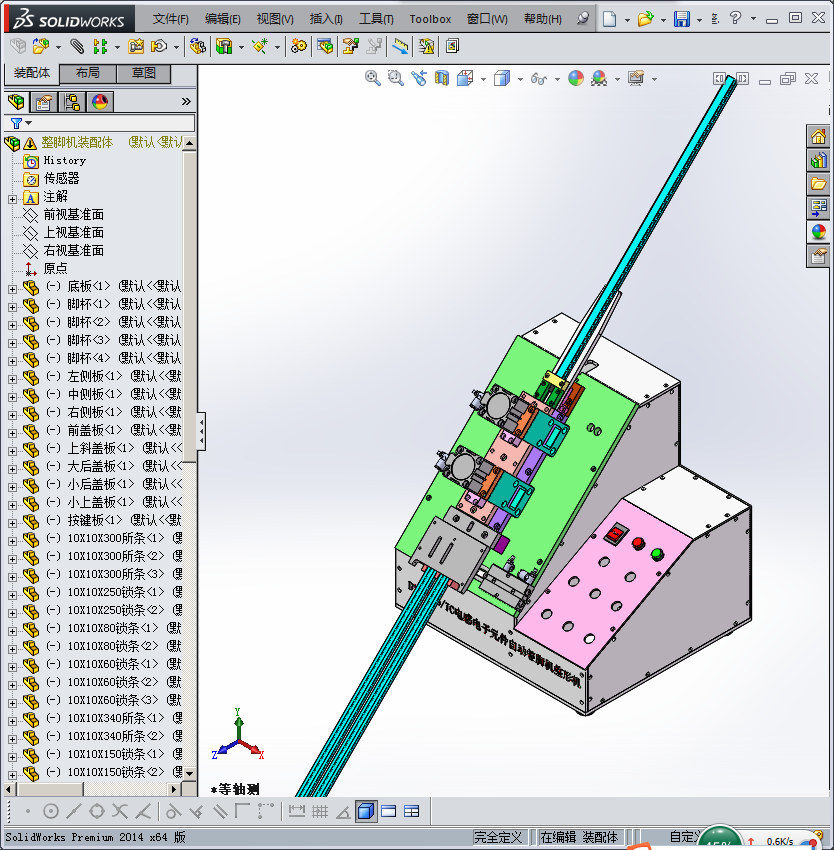Open the View Settings monitor dropdown arrow
Image resolution: width=834 pixels, height=850 pixels.
point(654,79)
